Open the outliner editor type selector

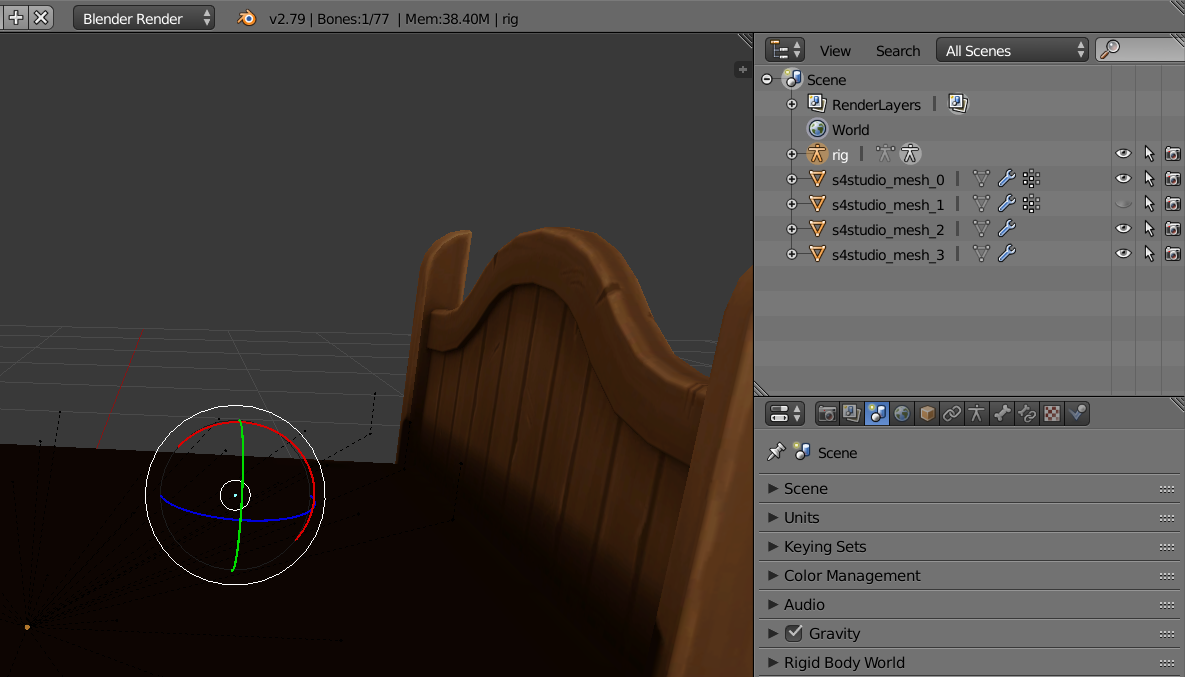784,51
